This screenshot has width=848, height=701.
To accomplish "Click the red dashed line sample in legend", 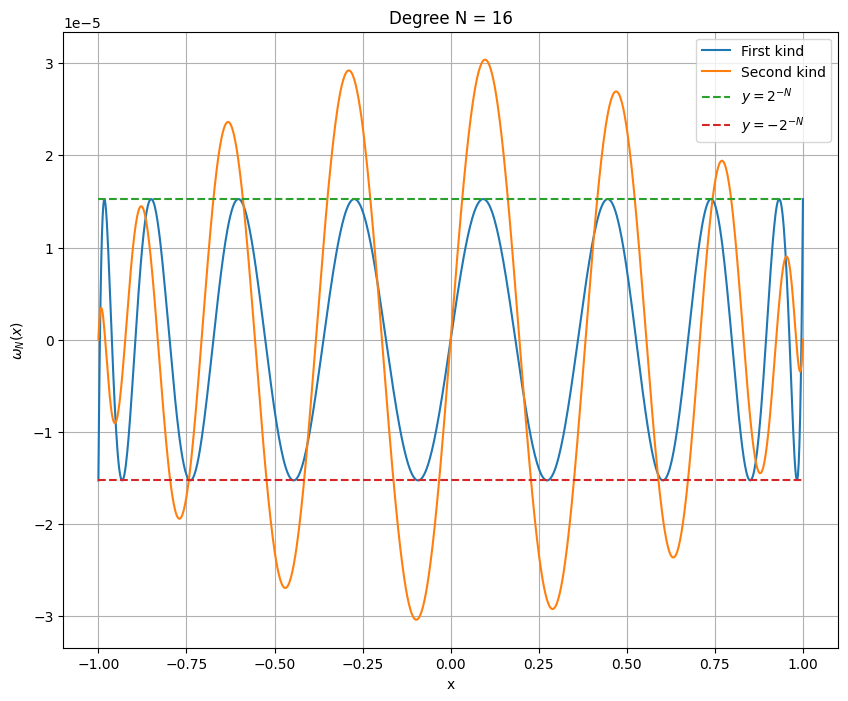I will [717, 125].
